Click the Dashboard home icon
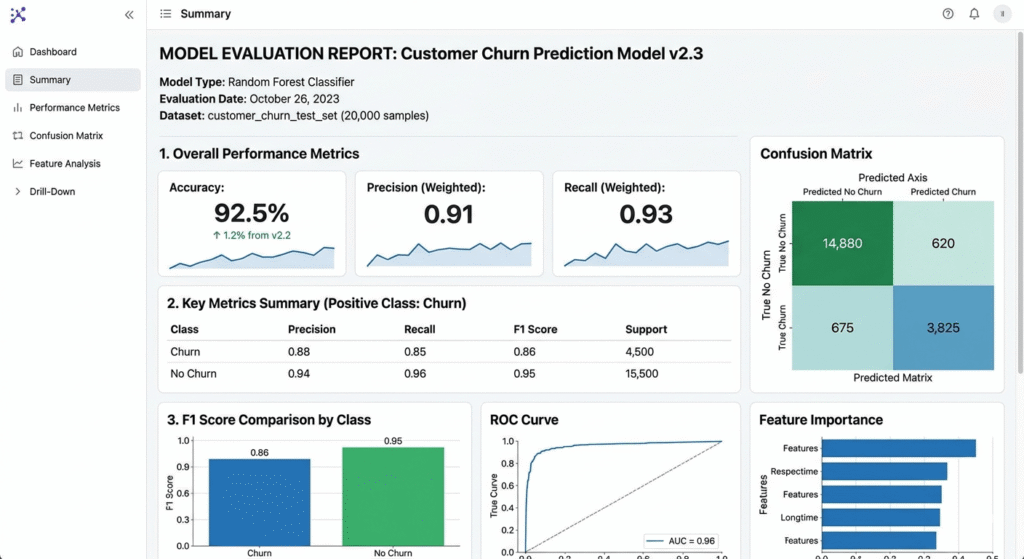The width and height of the screenshot is (1024, 559). click(18, 52)
